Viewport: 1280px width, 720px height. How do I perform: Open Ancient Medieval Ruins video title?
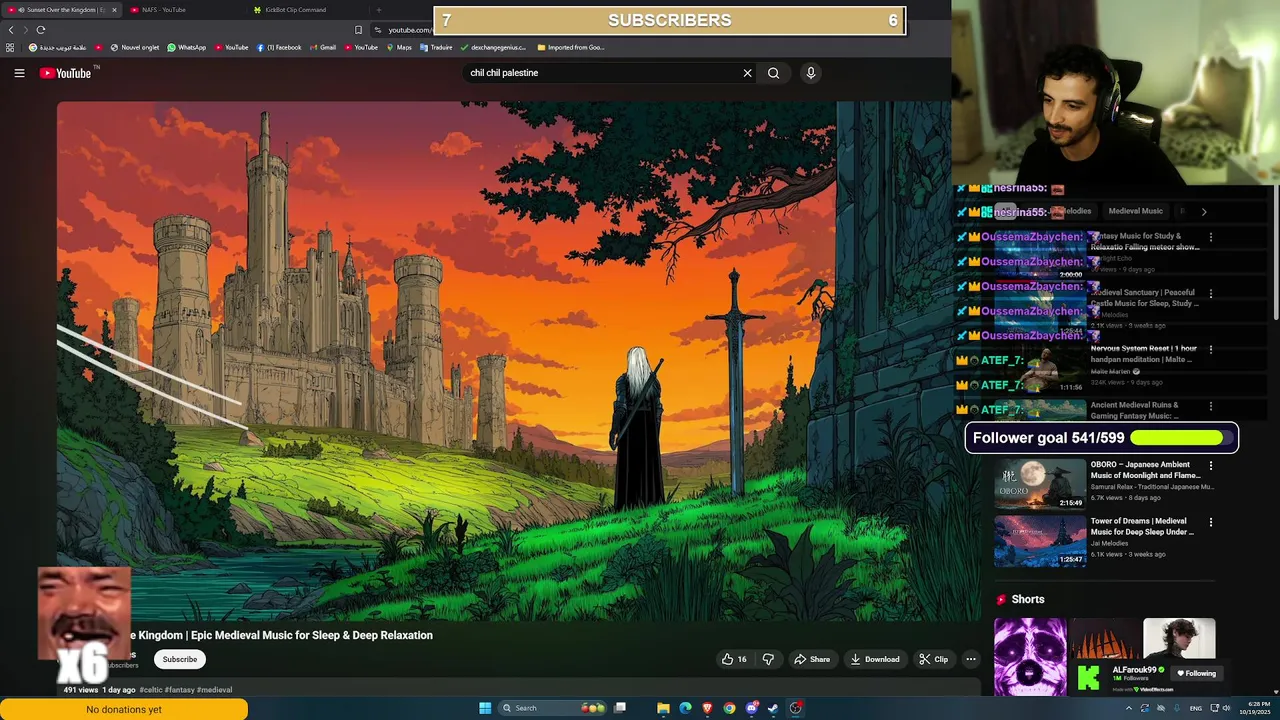[x=1135, y=410]
